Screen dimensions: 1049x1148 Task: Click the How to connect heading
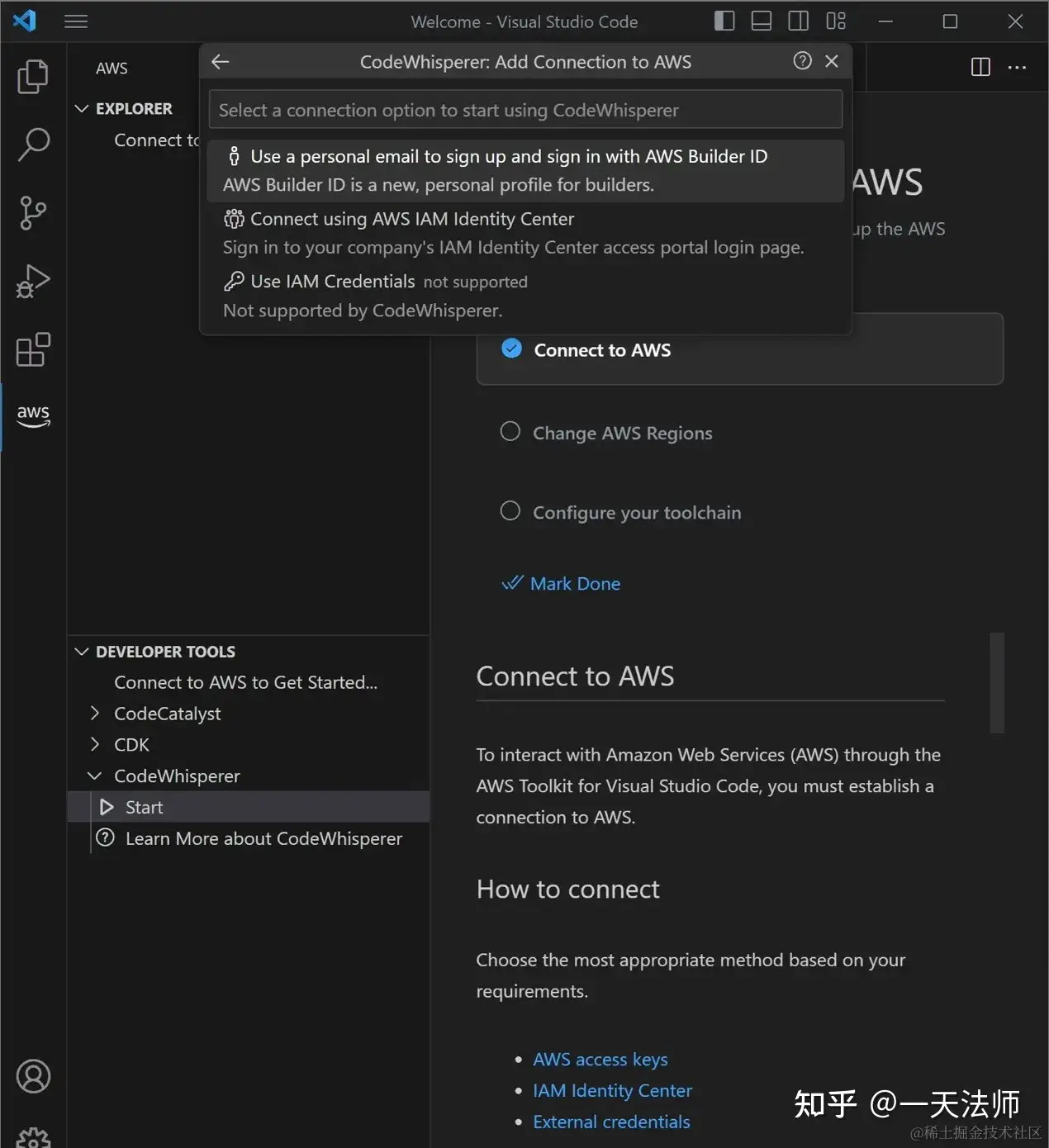click(x=567, y=889)
